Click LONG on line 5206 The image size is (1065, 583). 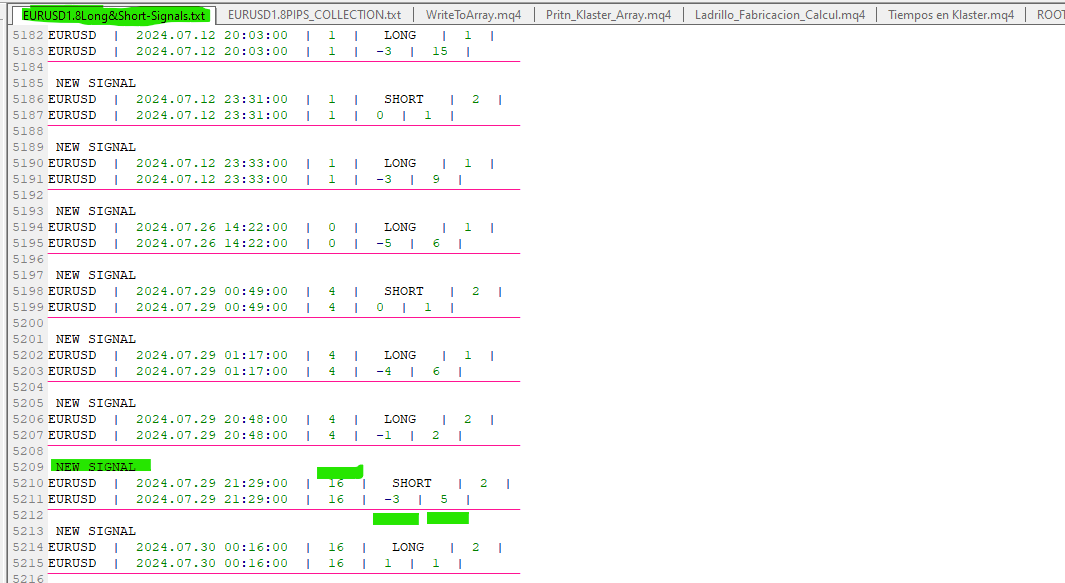click(400, 419)
